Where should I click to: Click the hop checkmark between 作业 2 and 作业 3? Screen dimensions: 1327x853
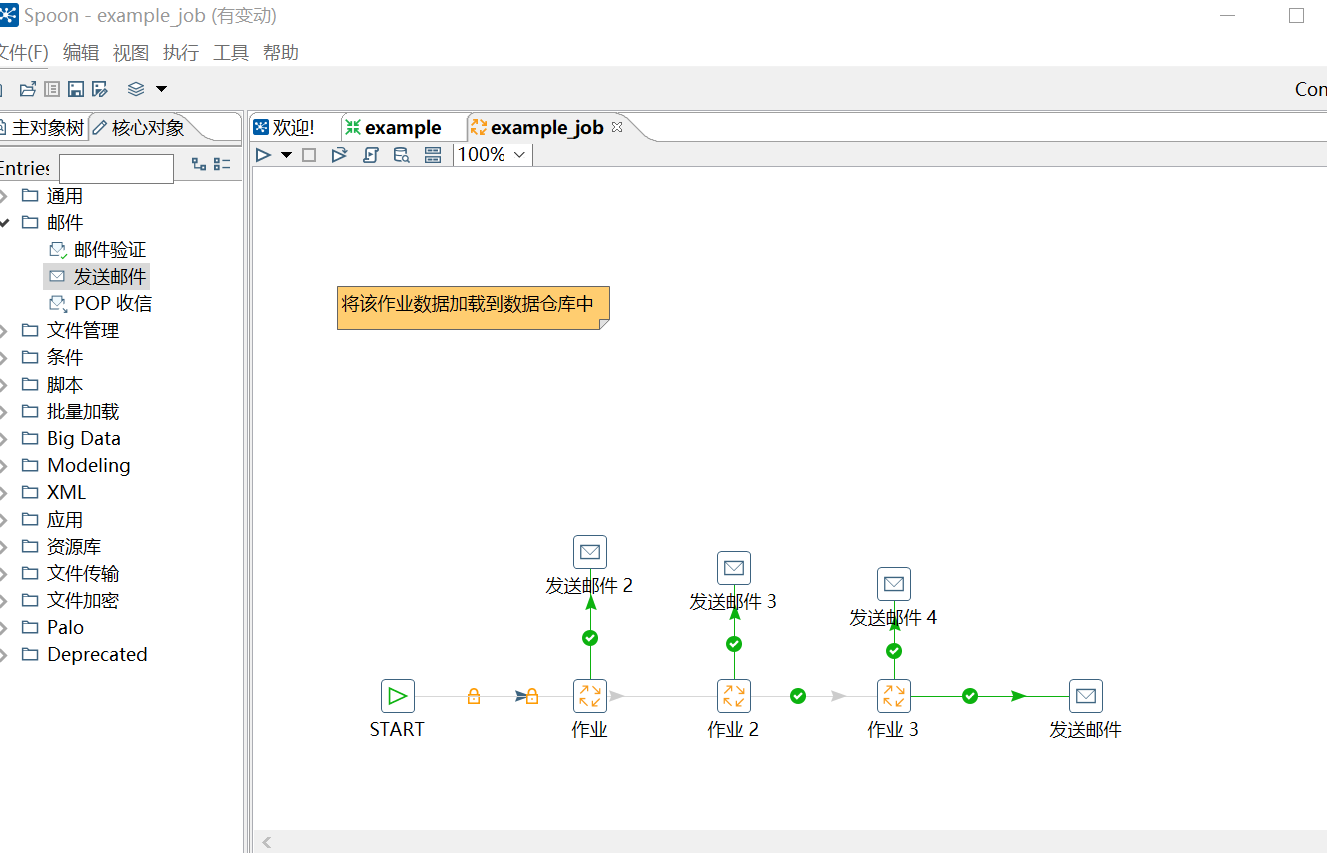pyautogui.click(x=798, y=696)
